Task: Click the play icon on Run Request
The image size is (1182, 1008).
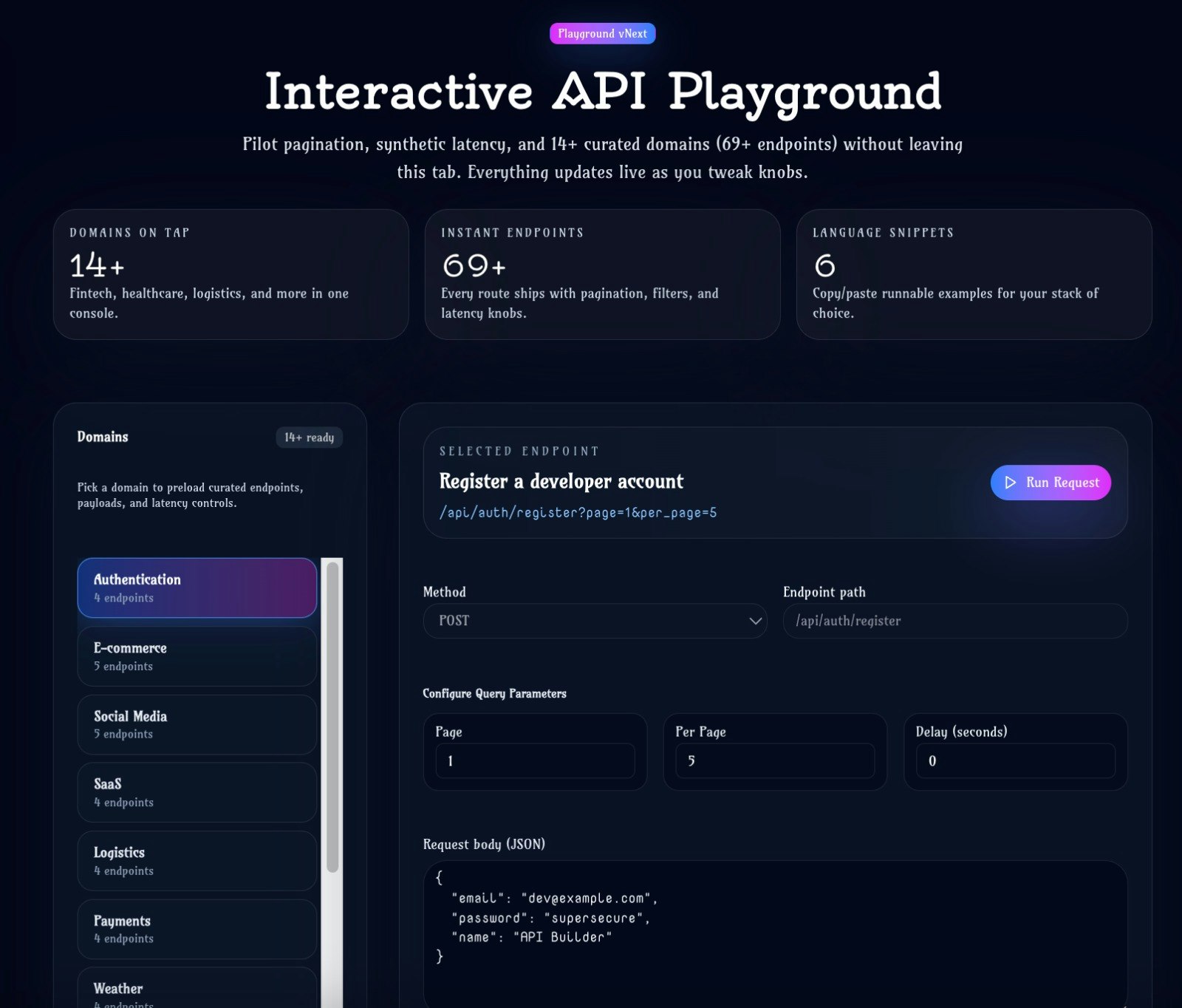Action: click(x=1011, y=483)
